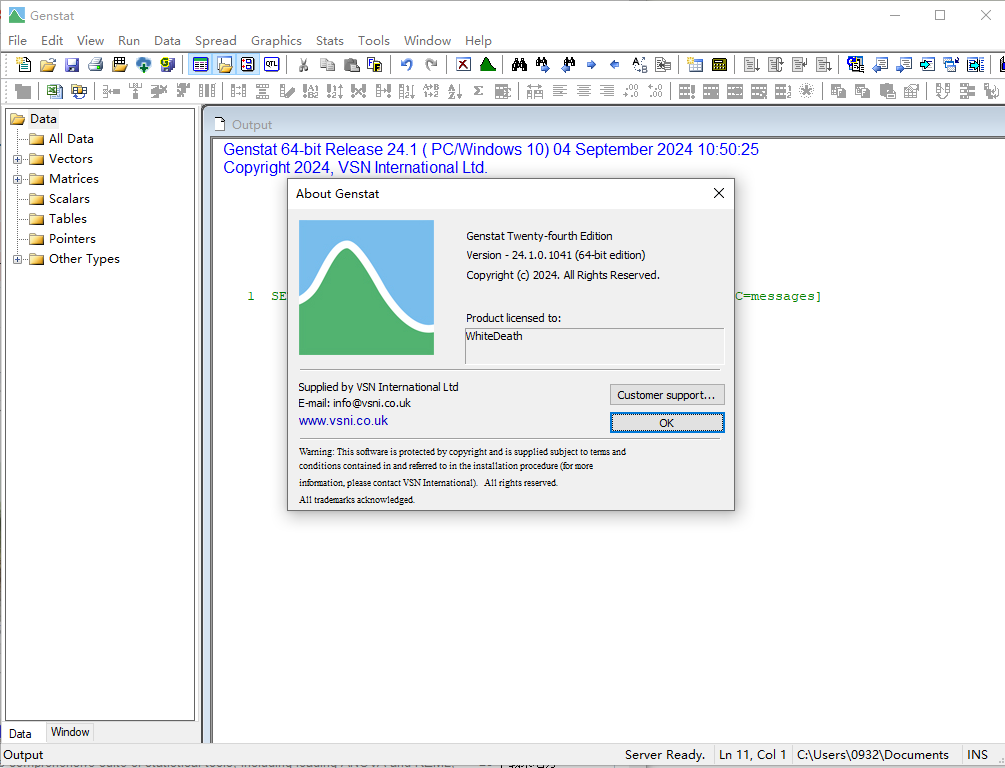Screen dimensions: 1005x768
Task: Click the Save floppy disk icon
Action: [x=72, y=65]
